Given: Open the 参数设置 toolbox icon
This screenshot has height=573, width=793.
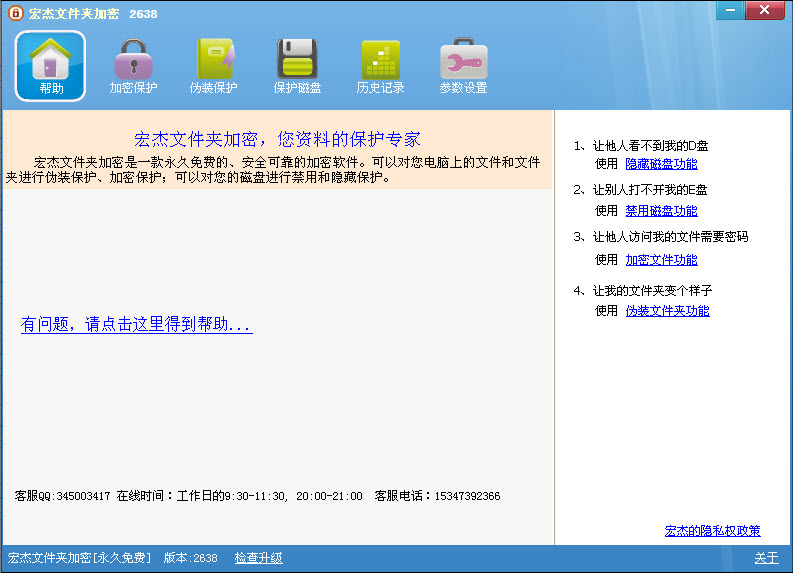Looking at the screenshot, I should (x=463, y=66).
